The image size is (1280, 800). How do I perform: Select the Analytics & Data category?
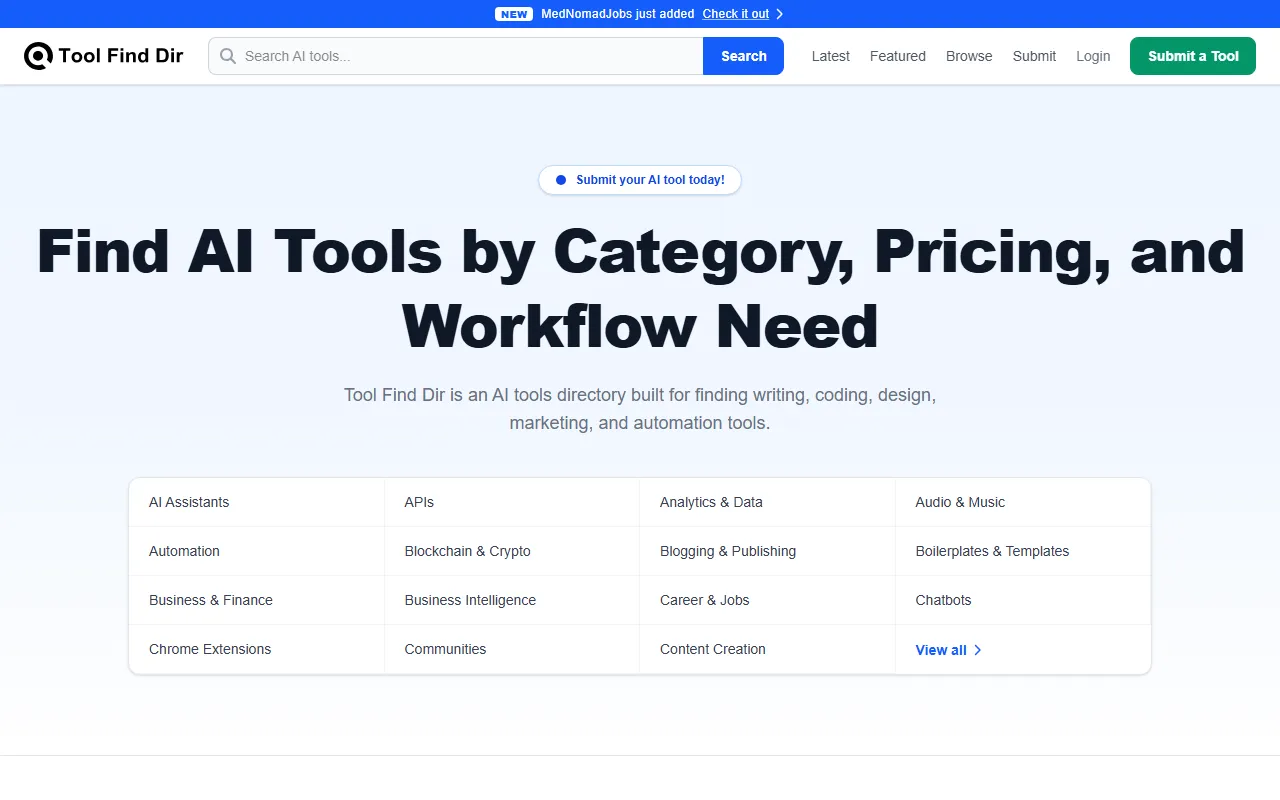[x=711, y=502]
